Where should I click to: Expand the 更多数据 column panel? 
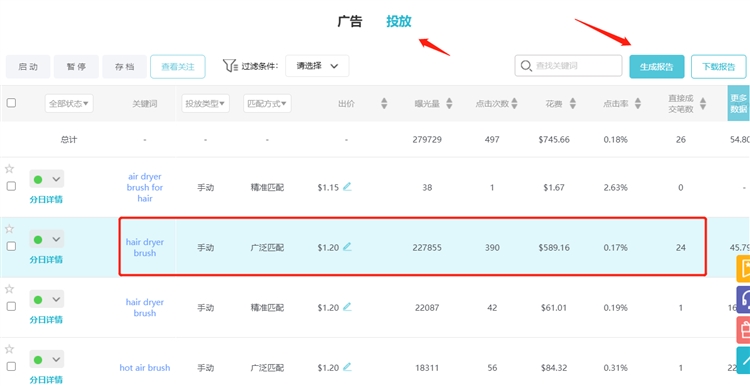click(739, 103)
